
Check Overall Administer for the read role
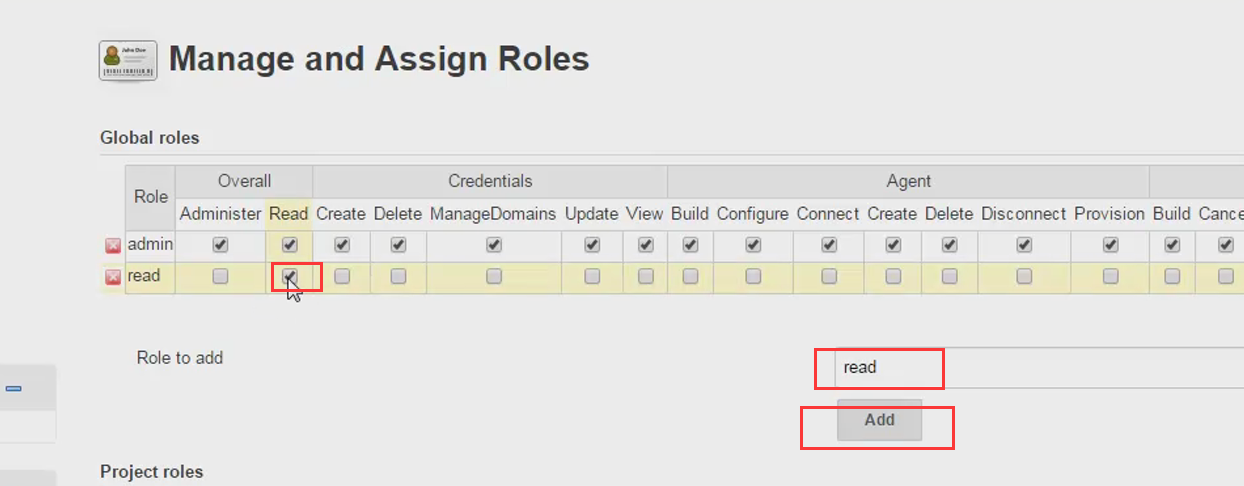[x=220, y=276]
